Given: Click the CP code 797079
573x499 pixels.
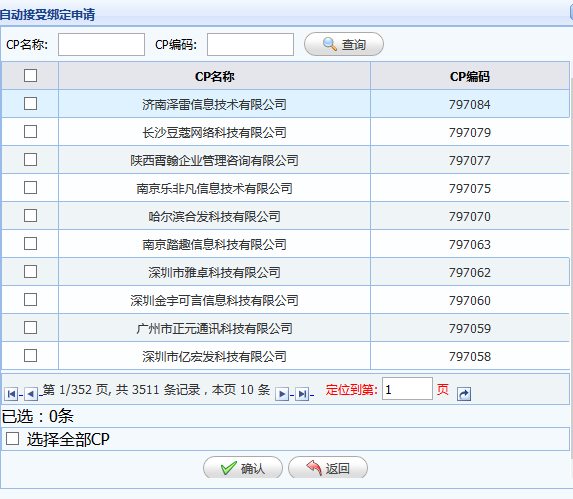Looking at the screenshot, I should [470, 132].
